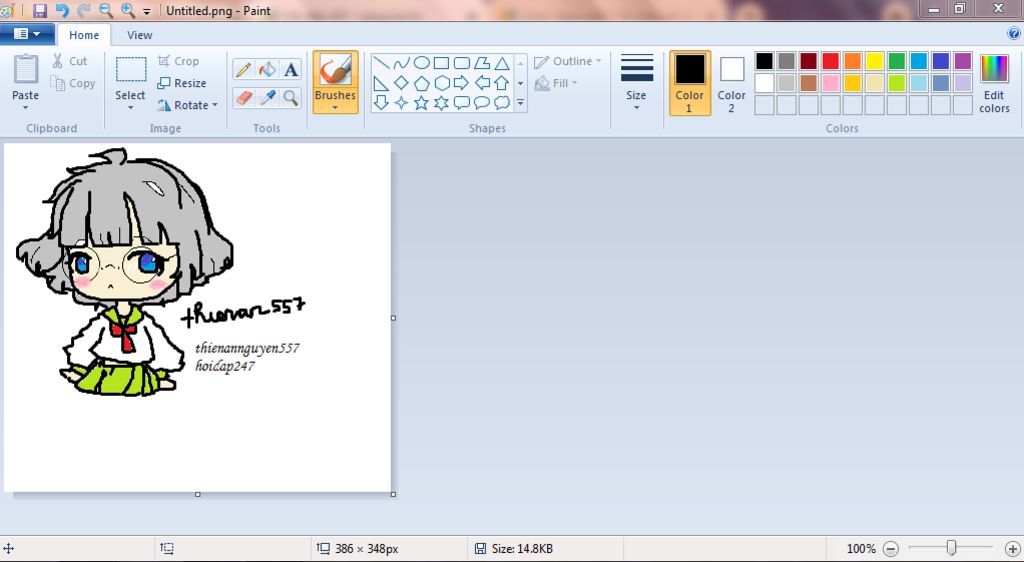The width and height of the screenshot is (1024, 562).
Task: Open the Select dropdown arrow
Action: pos(130,108)
